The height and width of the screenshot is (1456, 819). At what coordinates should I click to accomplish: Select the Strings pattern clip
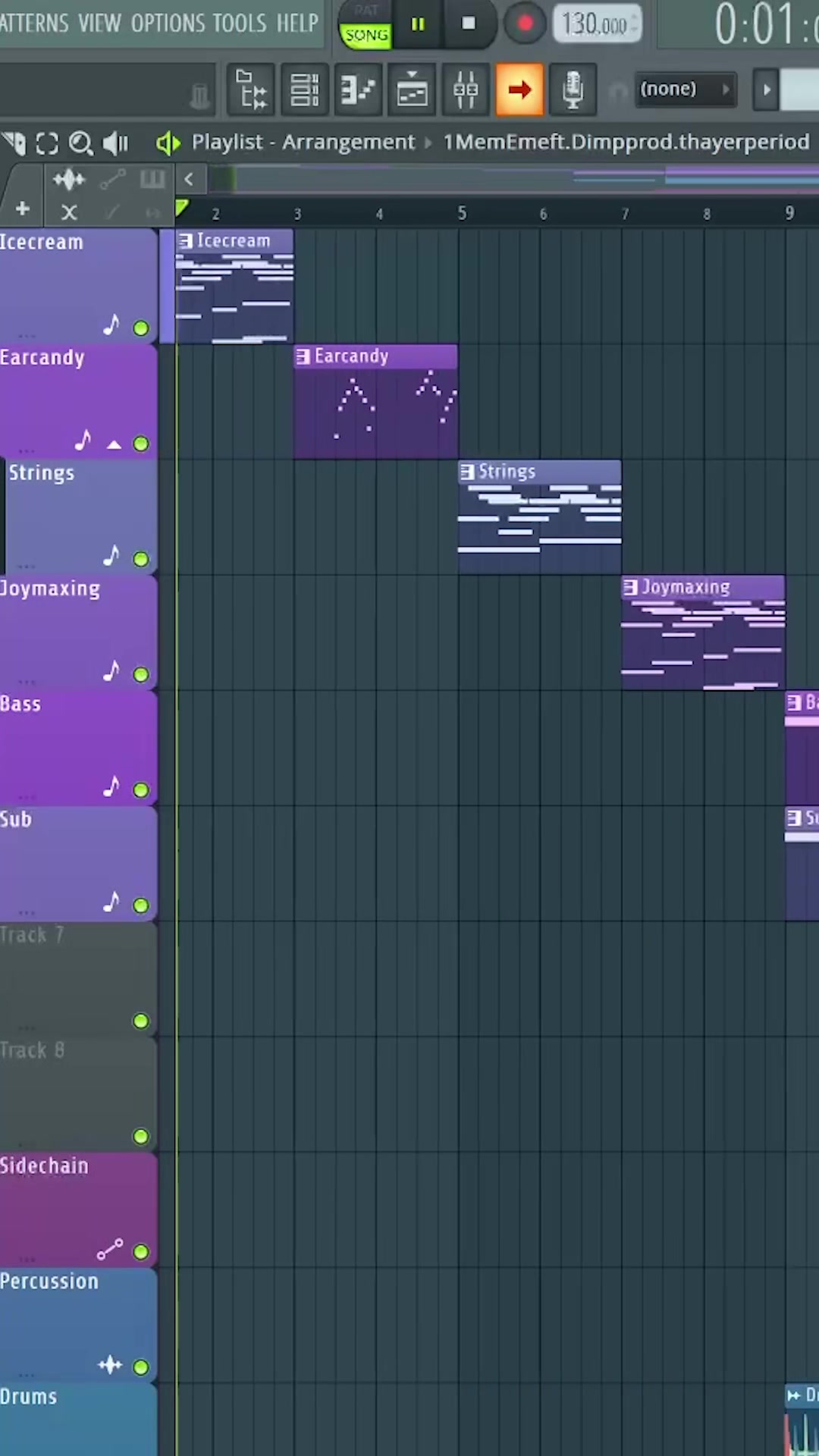coord(539,516)
